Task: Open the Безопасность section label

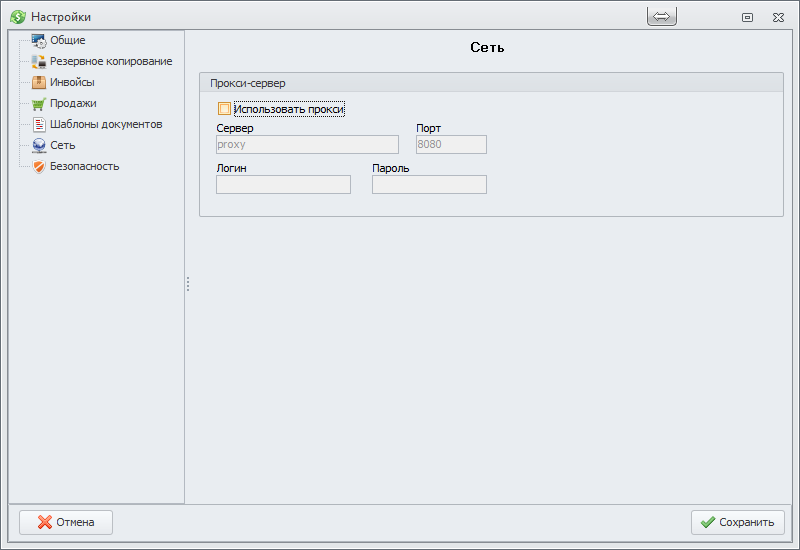Action: [x=84, y=167]
